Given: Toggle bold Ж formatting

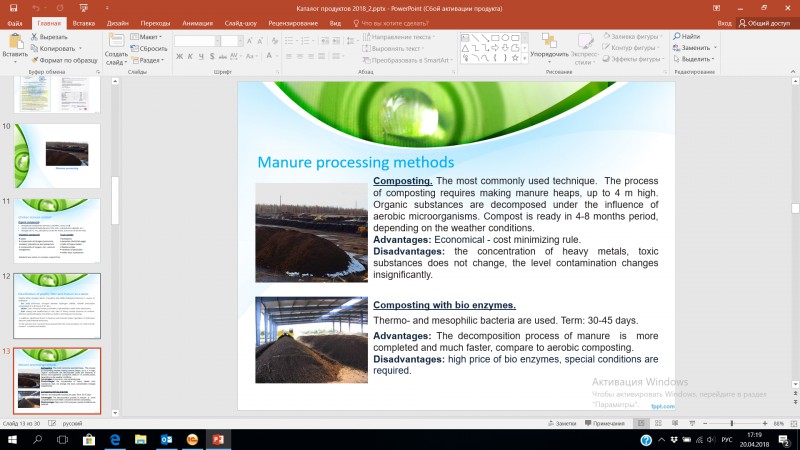Looking at the screenshot, I should (179, 56).
